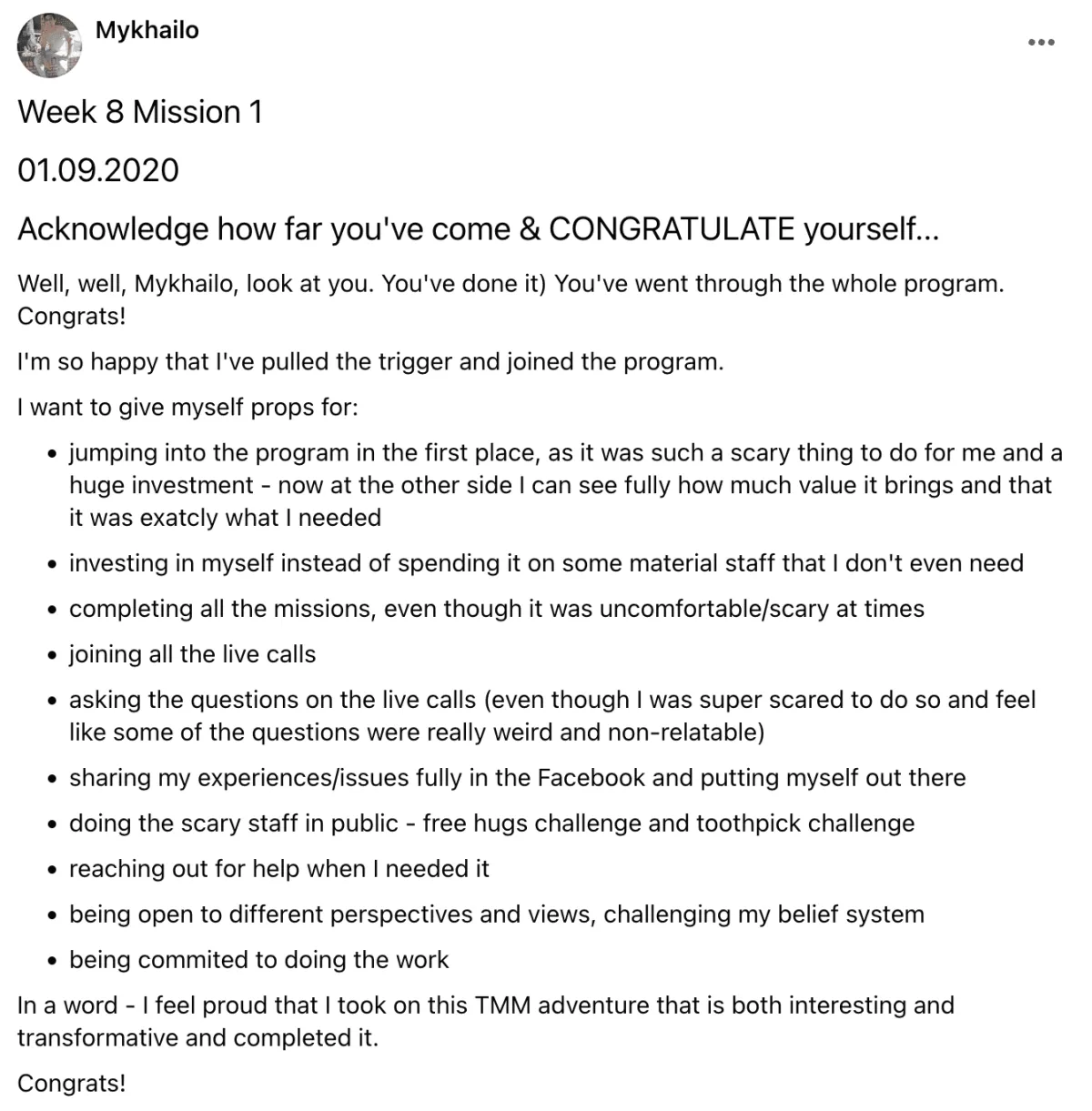This screenshot has height=1111, width=1092.
Task: Click the "Week 8 Mission 1" heading
Action: coord(140,112)
